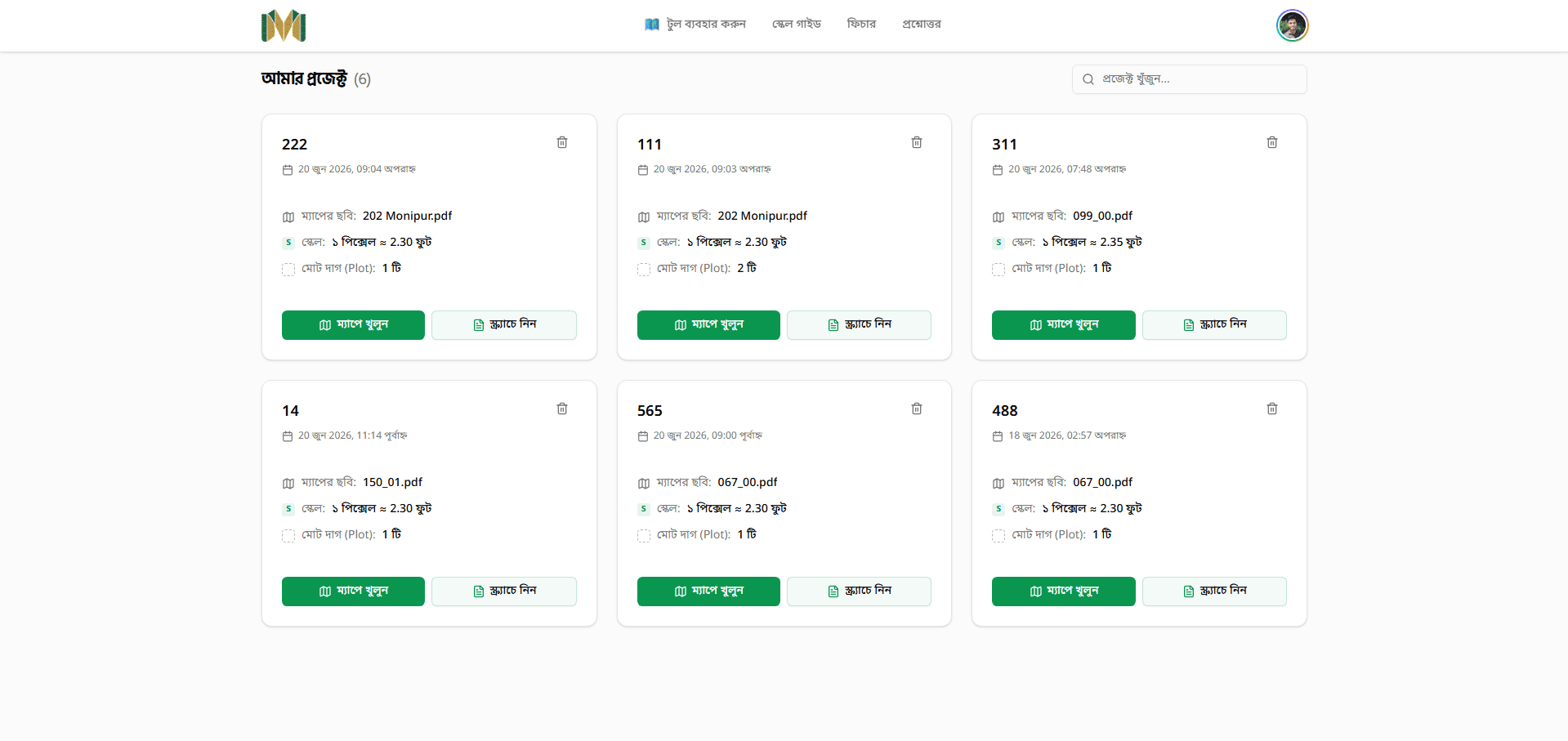The height and width of the screenshot is (741, 1568).
Task: Click the project title 111
Action: (650, 145)
